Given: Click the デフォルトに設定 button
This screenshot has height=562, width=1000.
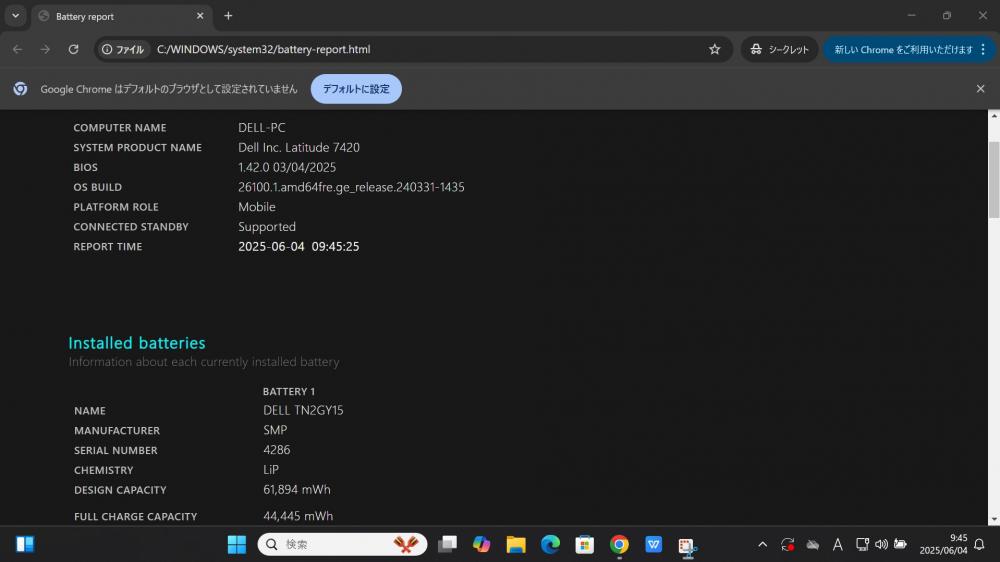Looking at the screenshot, I should coord(356,89).
